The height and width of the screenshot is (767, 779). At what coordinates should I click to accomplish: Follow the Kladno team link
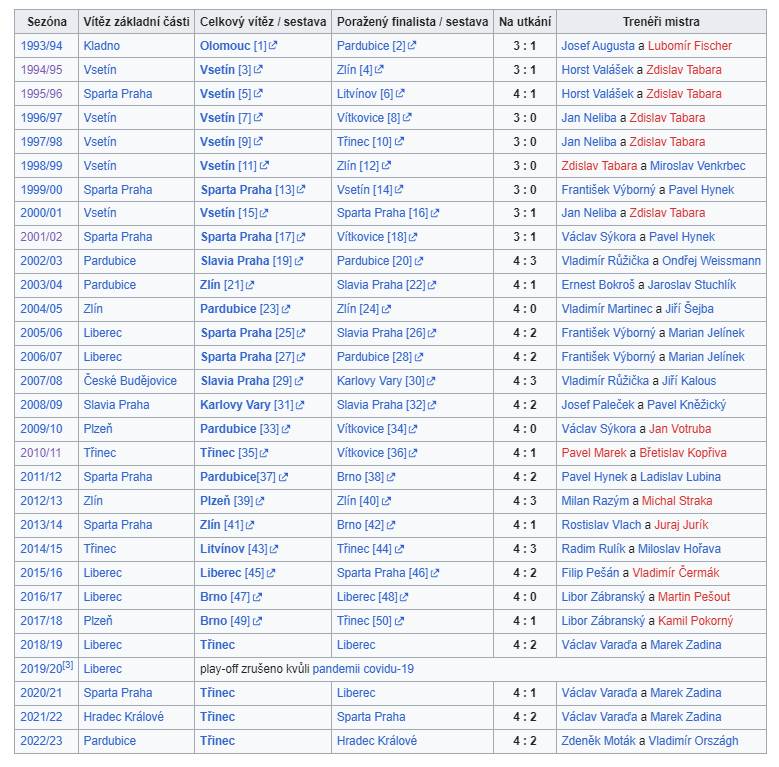tap(101, 46)
